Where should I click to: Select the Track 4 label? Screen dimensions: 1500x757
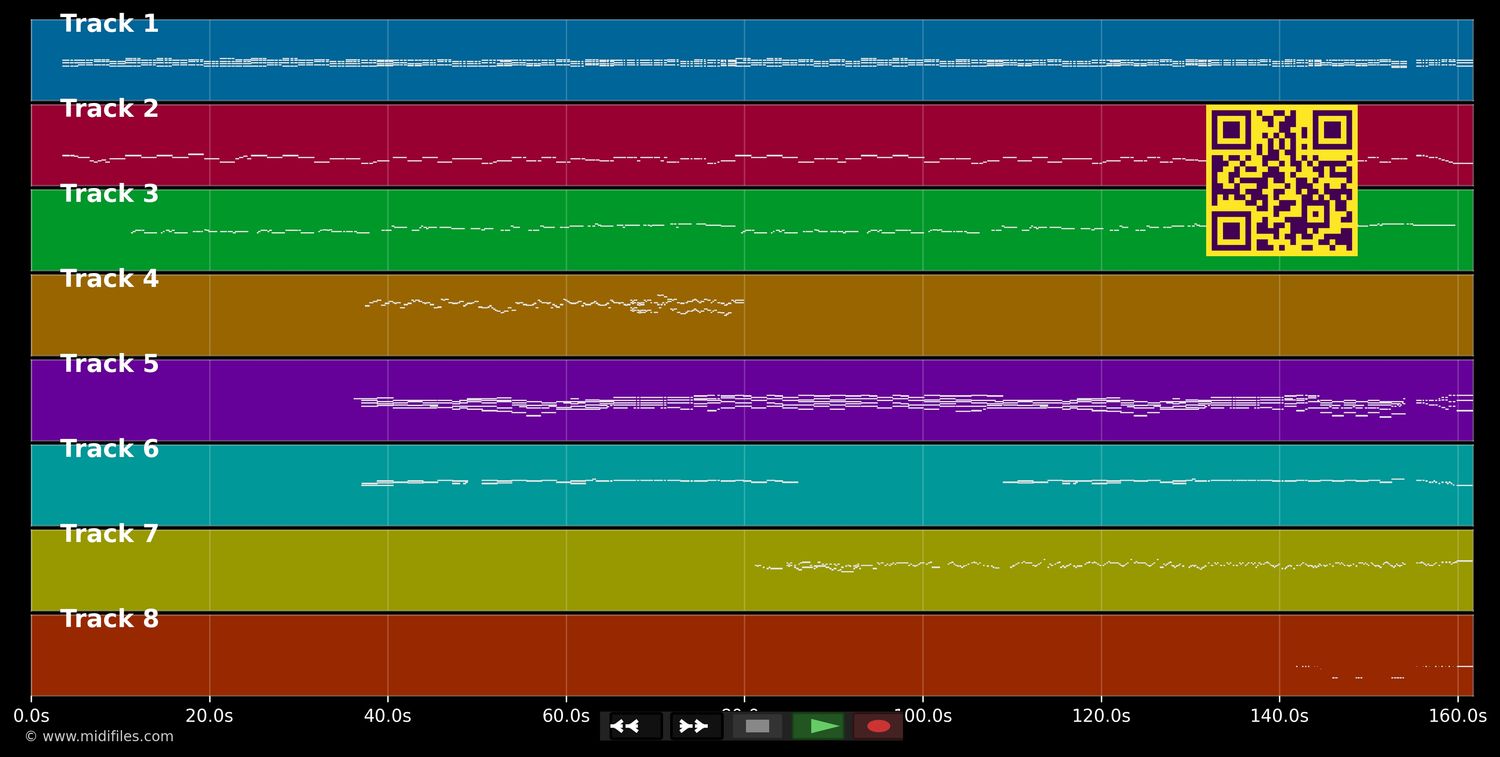tap(109, 279)
